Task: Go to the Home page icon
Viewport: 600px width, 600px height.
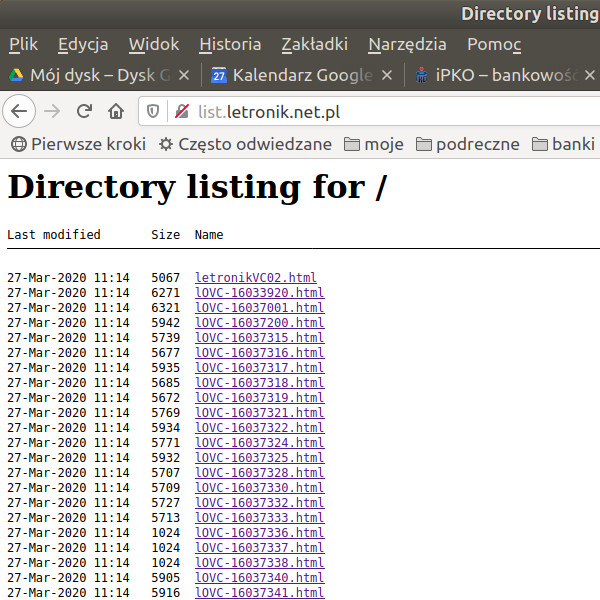Action: coord(116,111)
